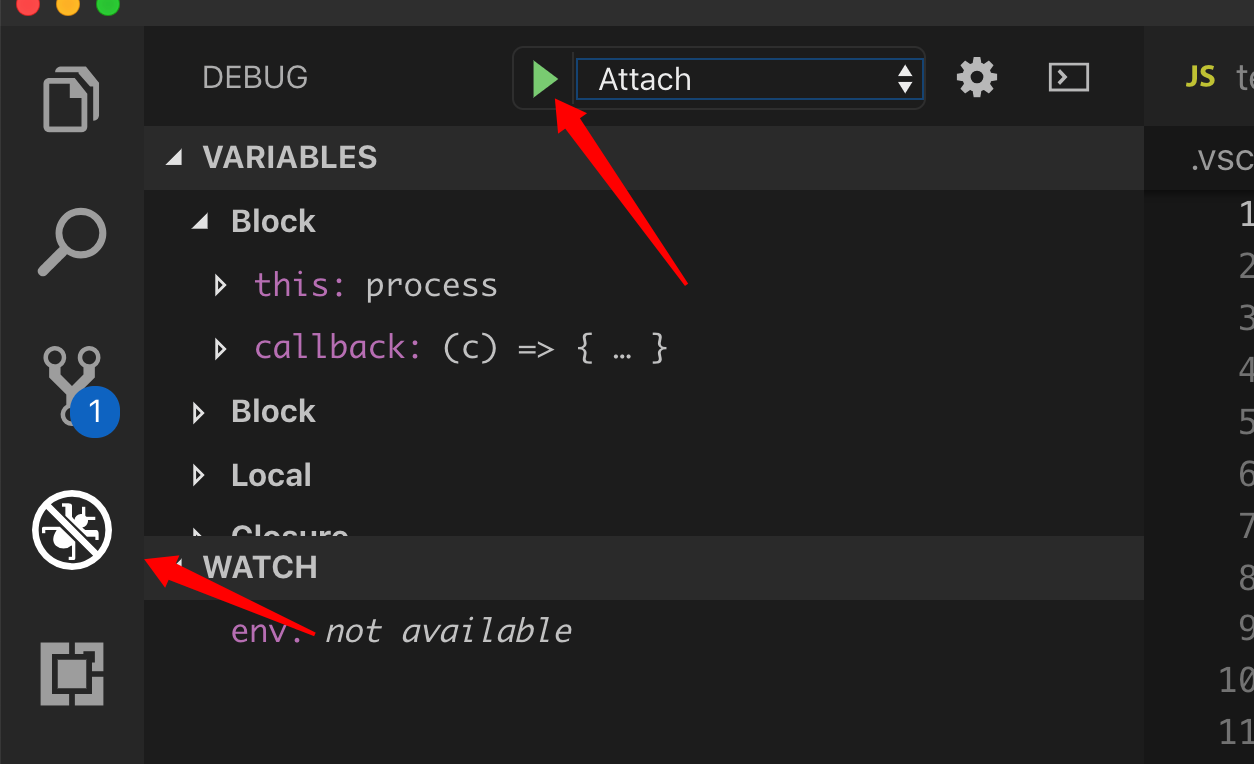Expand the 'this: process' variable

coord(221,287)
